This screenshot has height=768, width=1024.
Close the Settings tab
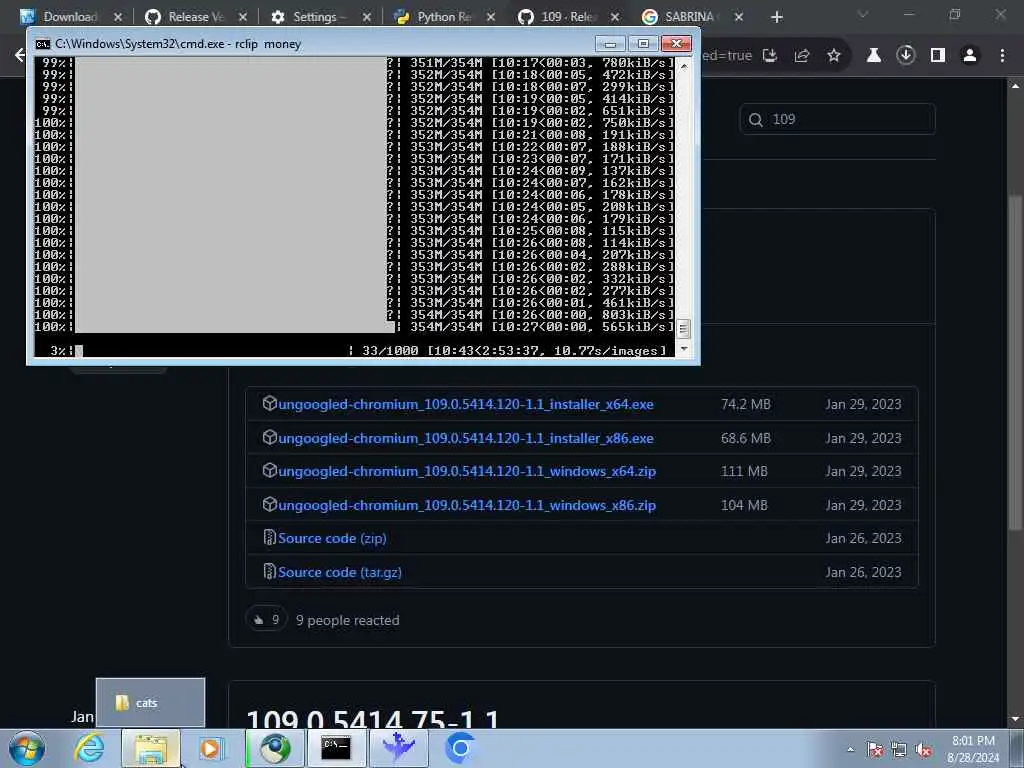point(366,17)
